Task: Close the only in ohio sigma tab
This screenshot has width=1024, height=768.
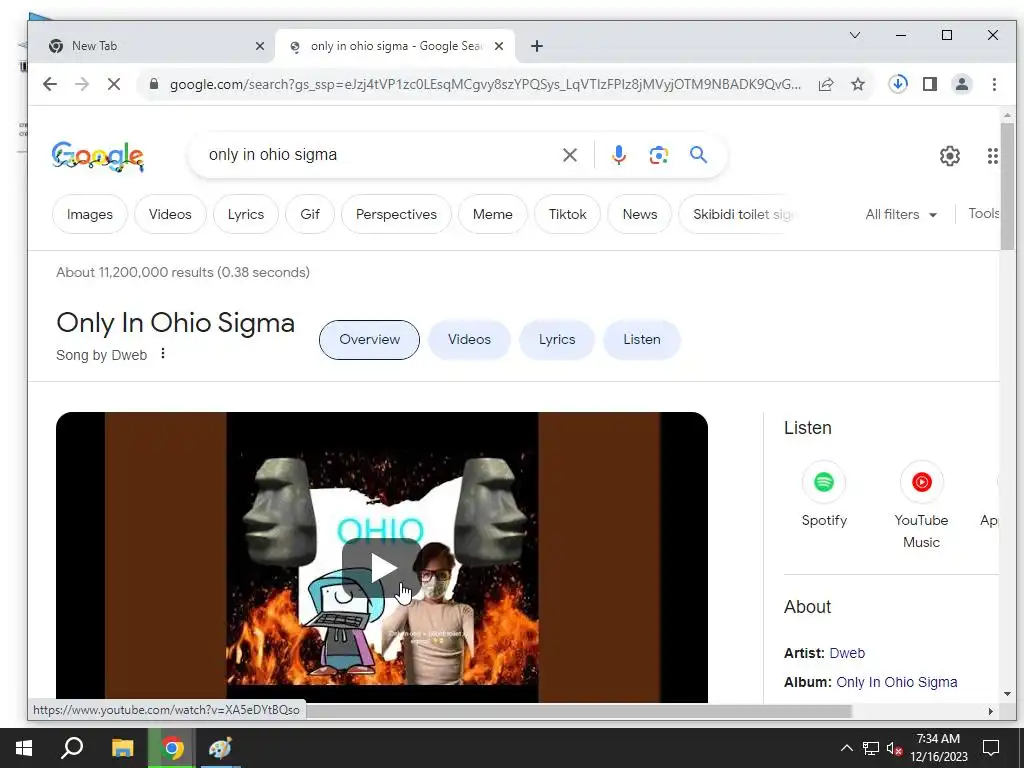Action: coord(499,46)
